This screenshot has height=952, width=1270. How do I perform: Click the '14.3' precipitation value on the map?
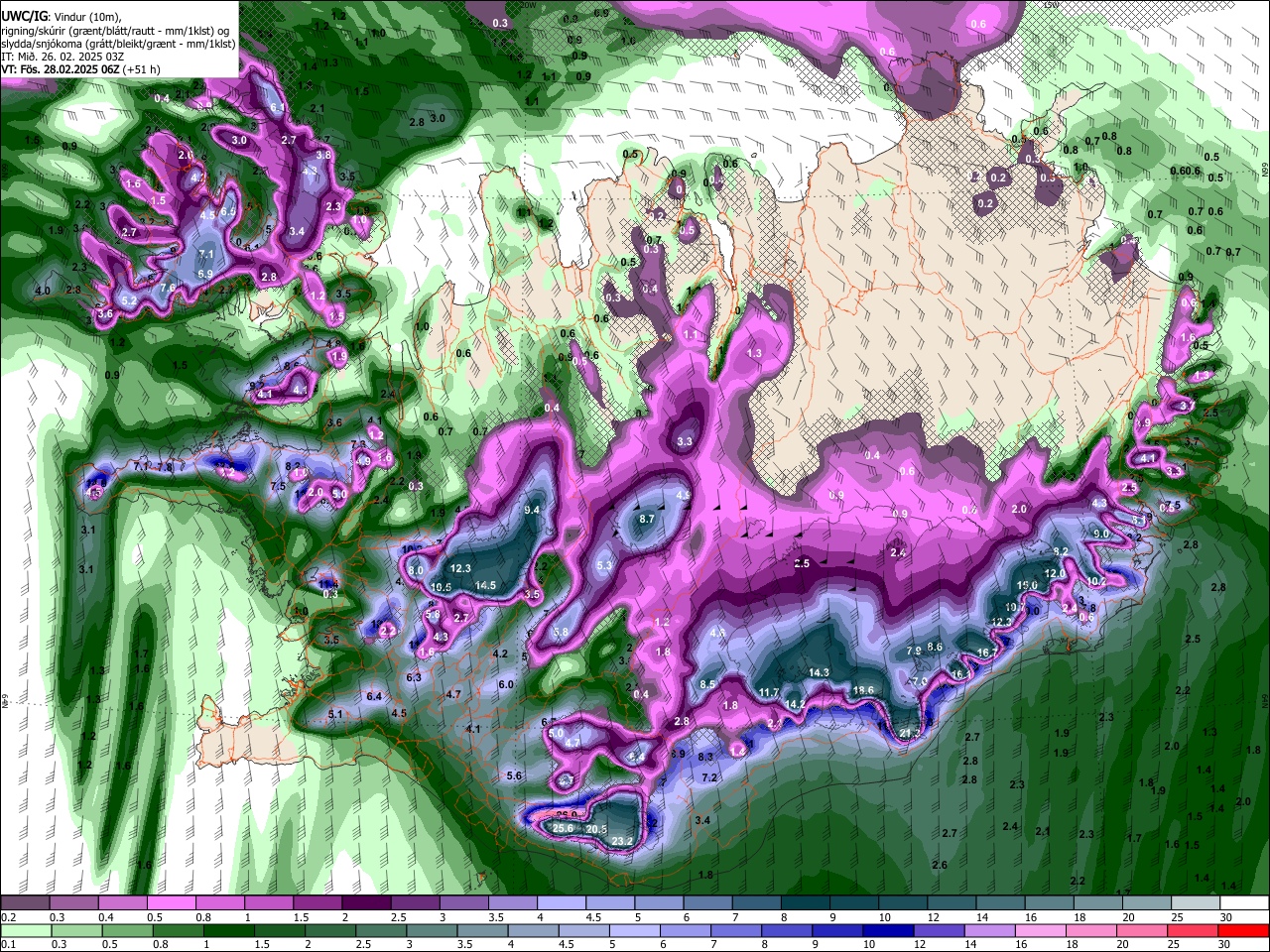(819, 672)
